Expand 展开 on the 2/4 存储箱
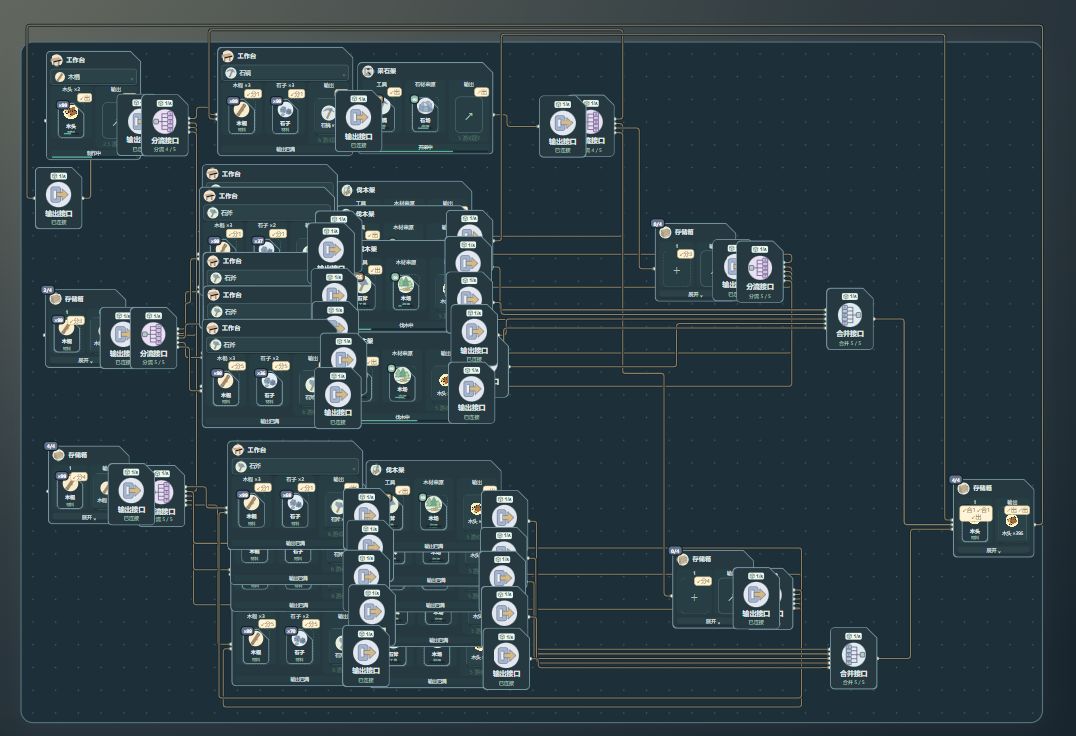The width and height of the screenshot is (1076, 736). coord(84,360)
